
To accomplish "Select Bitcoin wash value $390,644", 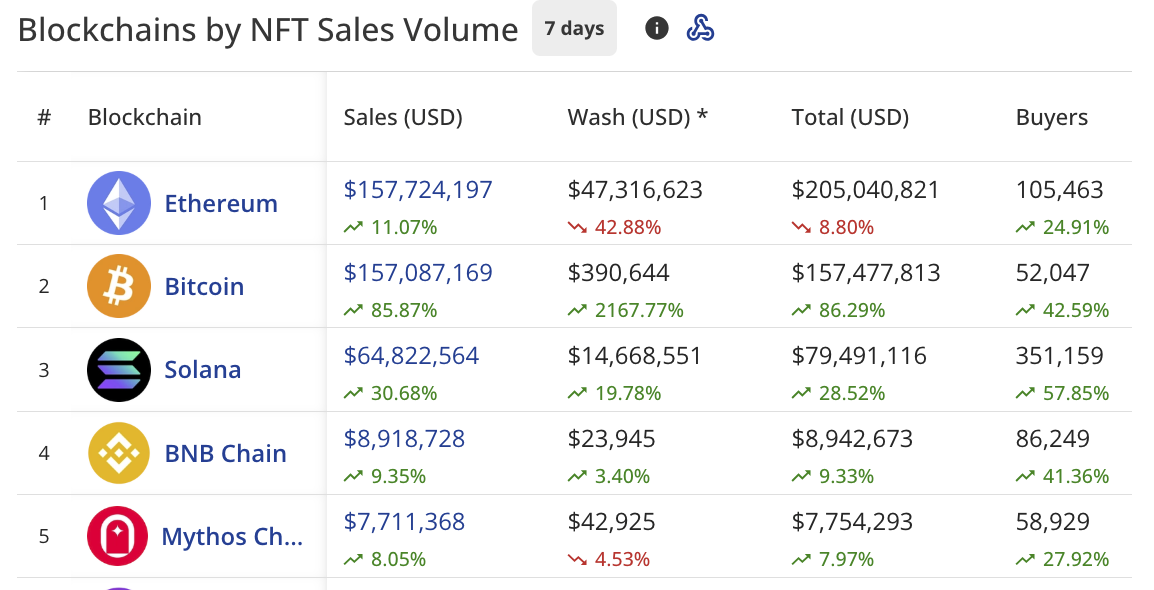I will pos(618,273).
